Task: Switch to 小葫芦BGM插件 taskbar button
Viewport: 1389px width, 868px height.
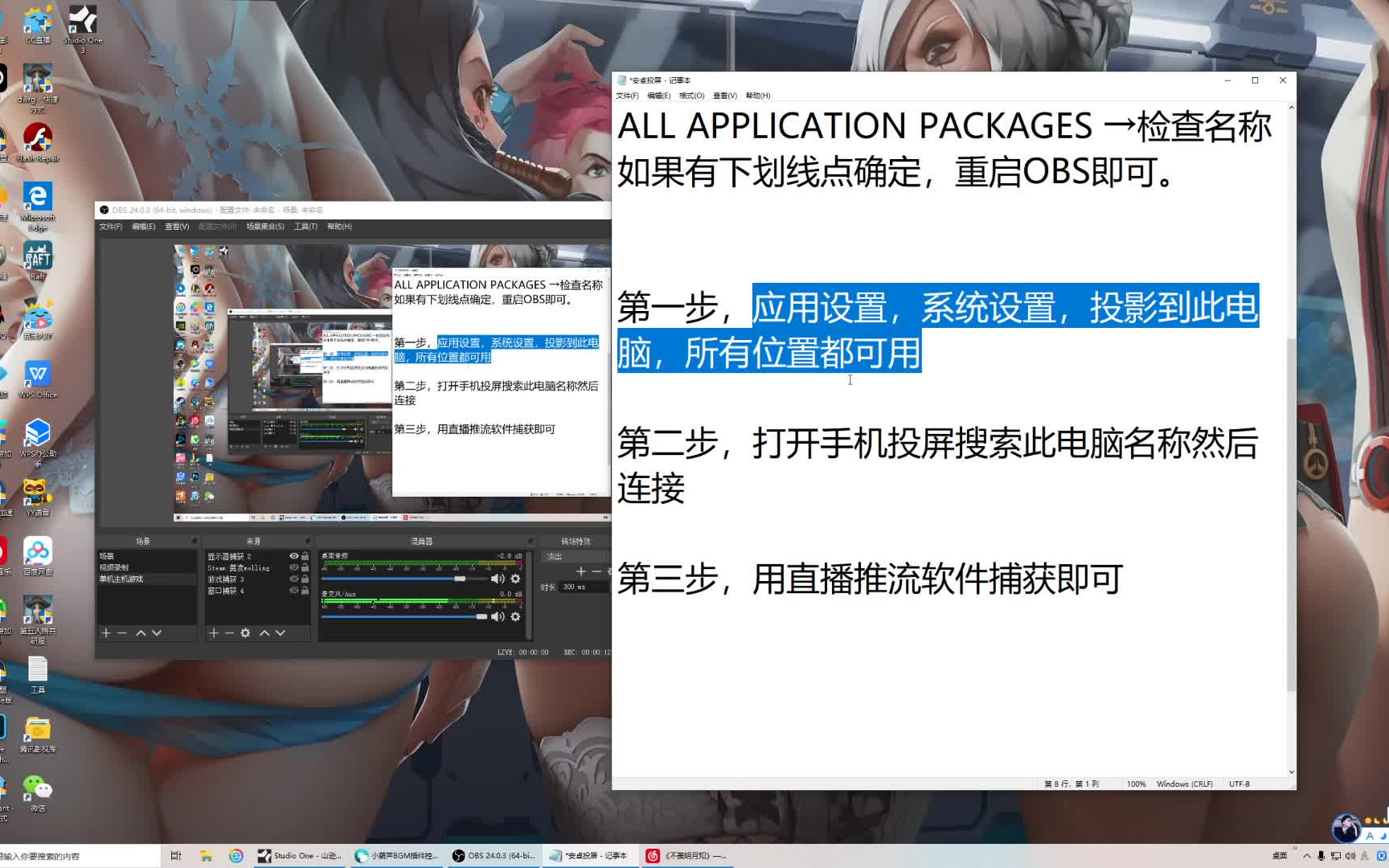Action: tap(397, 856)
